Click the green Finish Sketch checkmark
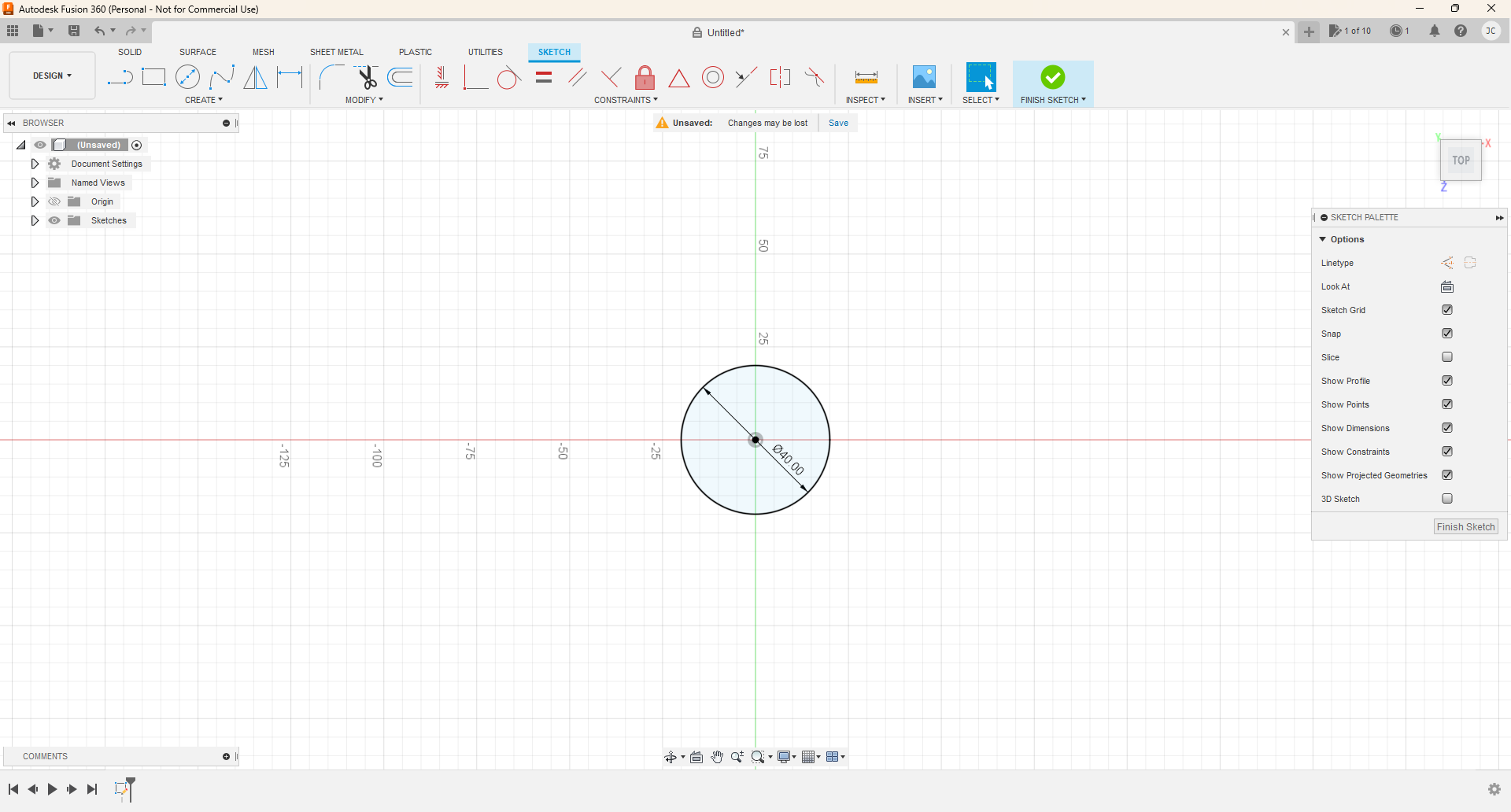Image resolution: width=1511 pixels, height=812 pixels. click(x=1053, y=77)
